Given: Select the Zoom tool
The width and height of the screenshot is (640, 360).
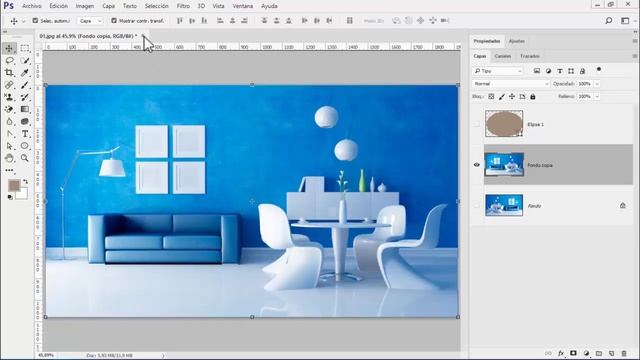Looking at the screenshot, I should [24, 158].
